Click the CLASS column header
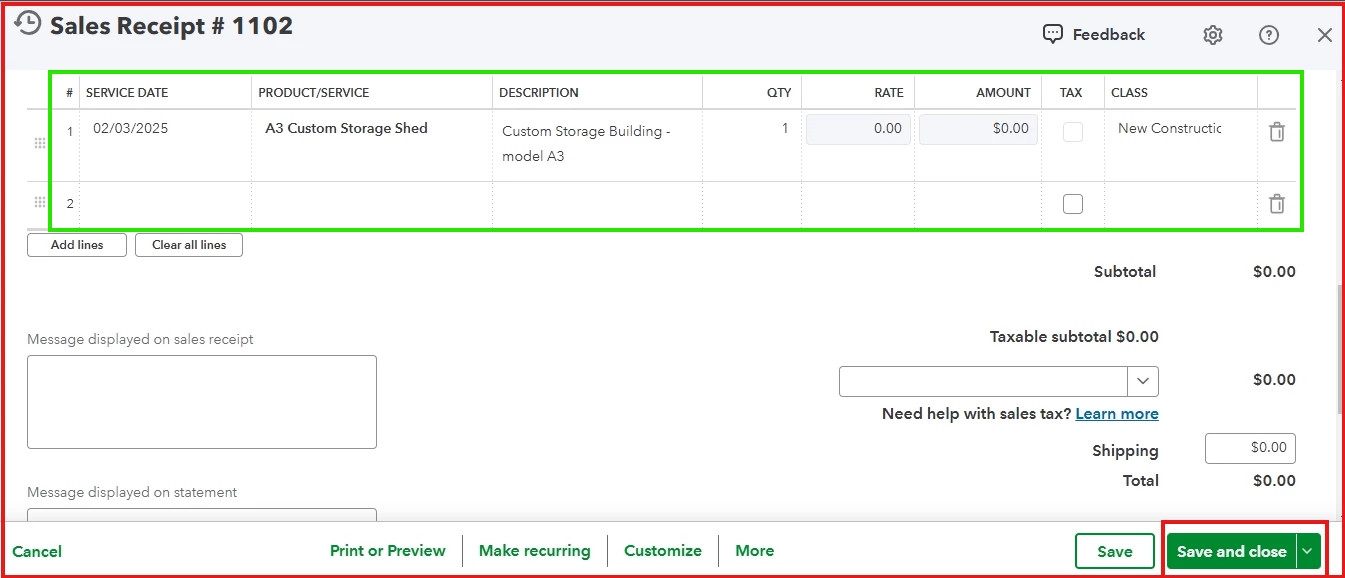The width and height of the screenshot is (1345, 578). (x=1130, y=93)
